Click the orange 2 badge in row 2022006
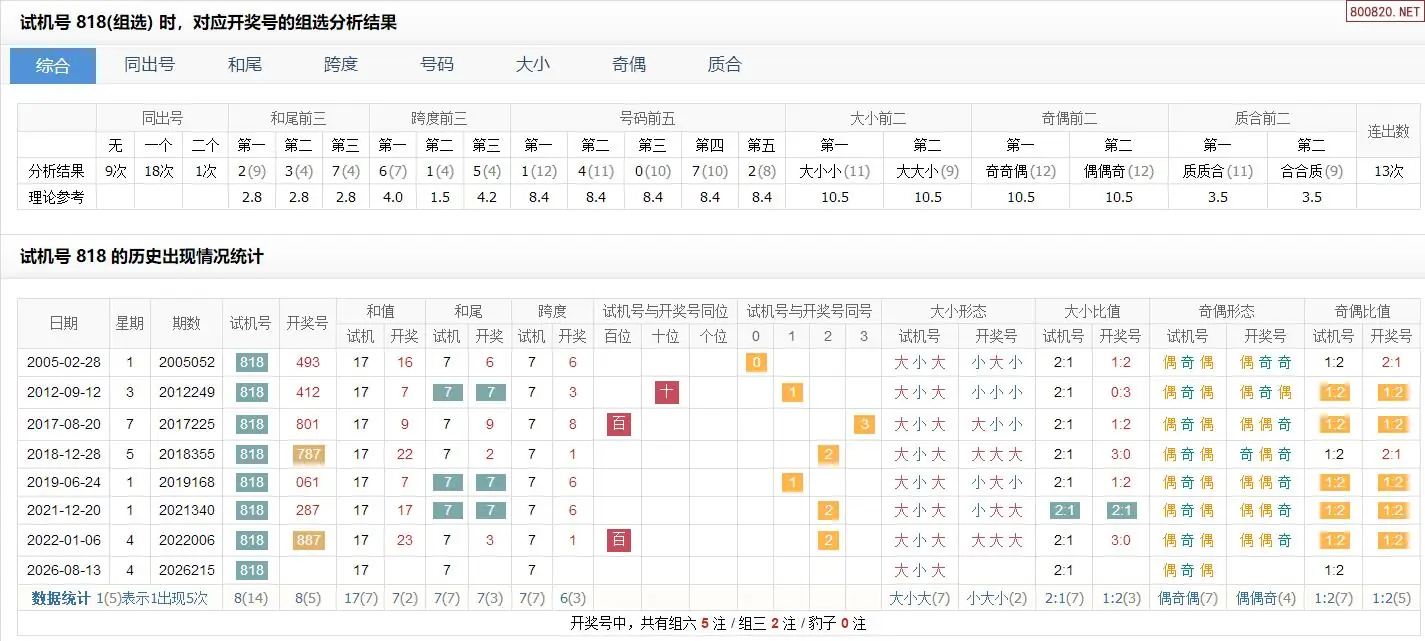Image resolution: width=1425 pixels, height=641 pixels. pyautogui.click(x=828, y=541)
